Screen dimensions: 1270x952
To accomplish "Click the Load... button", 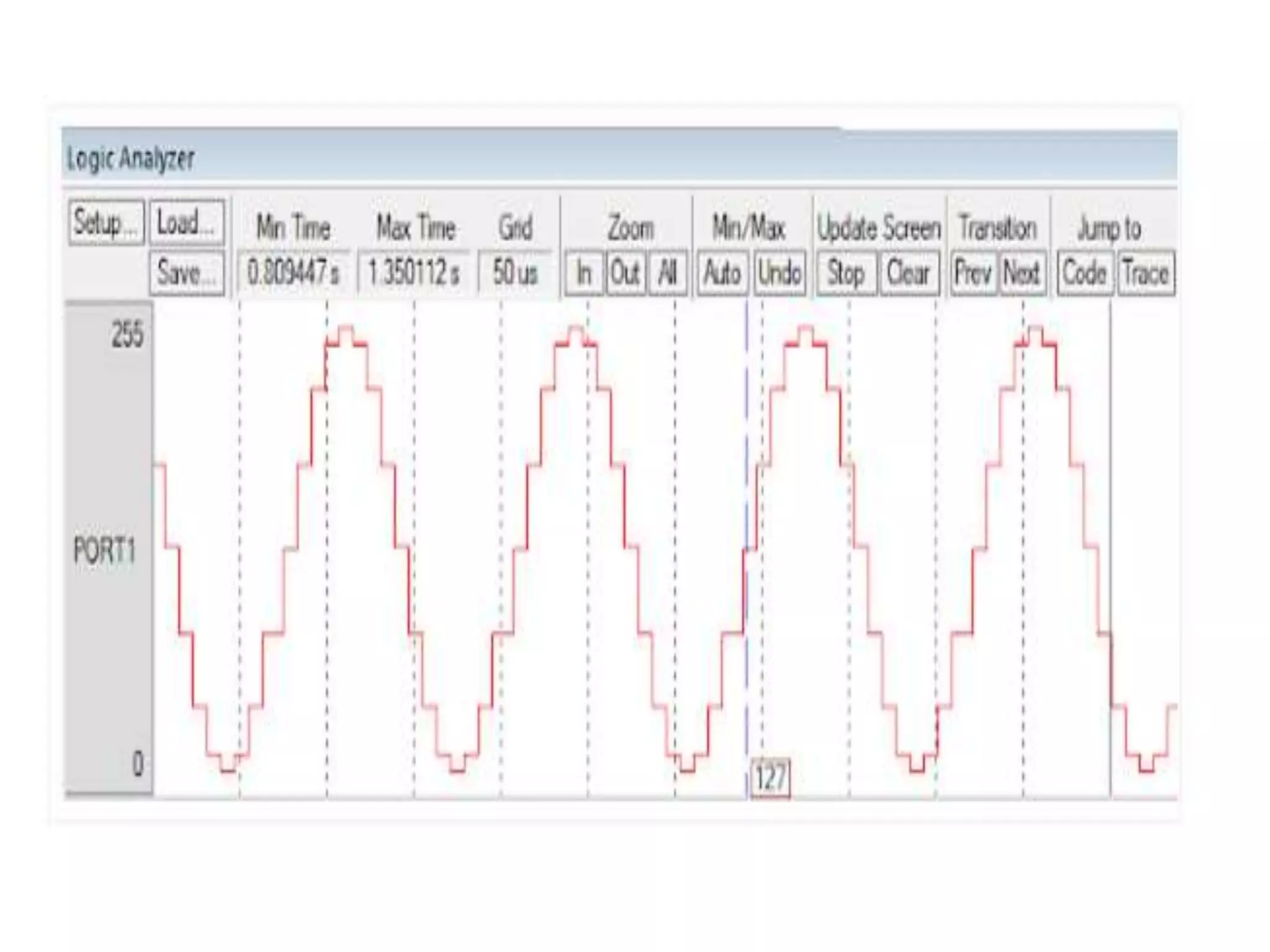I will 187,223.
